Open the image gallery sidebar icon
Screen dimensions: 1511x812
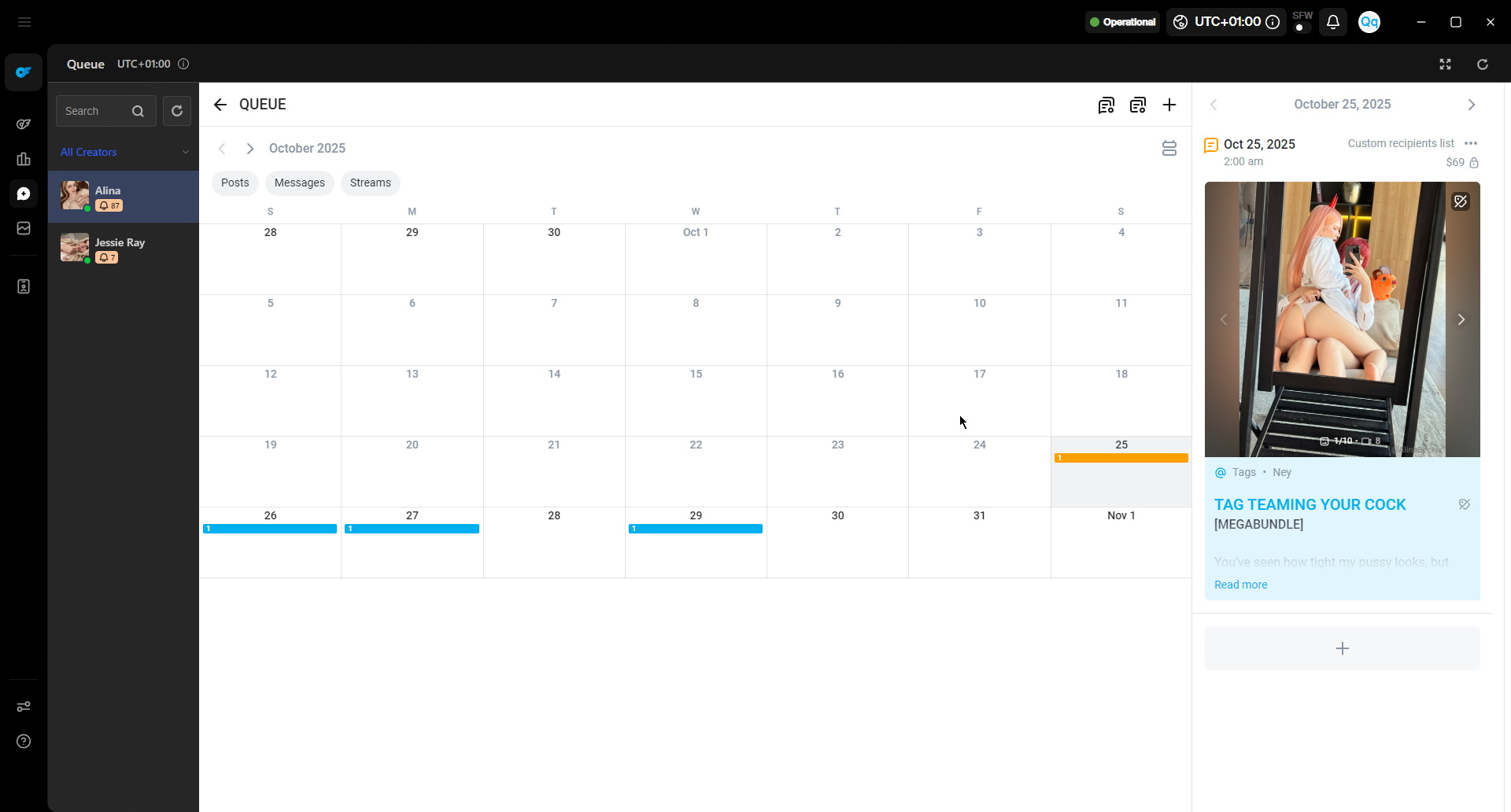24,228
